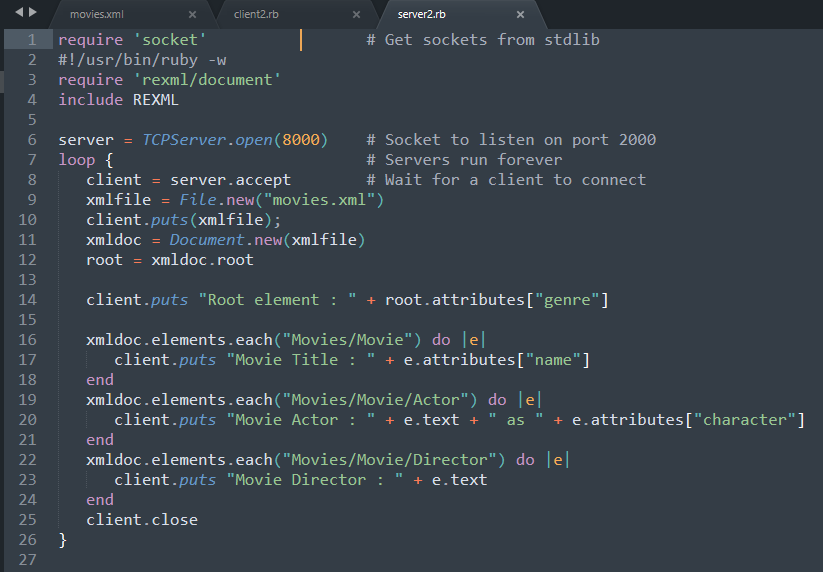
Task: Click the 'loop {' keyword
Action: coord(86,160)
